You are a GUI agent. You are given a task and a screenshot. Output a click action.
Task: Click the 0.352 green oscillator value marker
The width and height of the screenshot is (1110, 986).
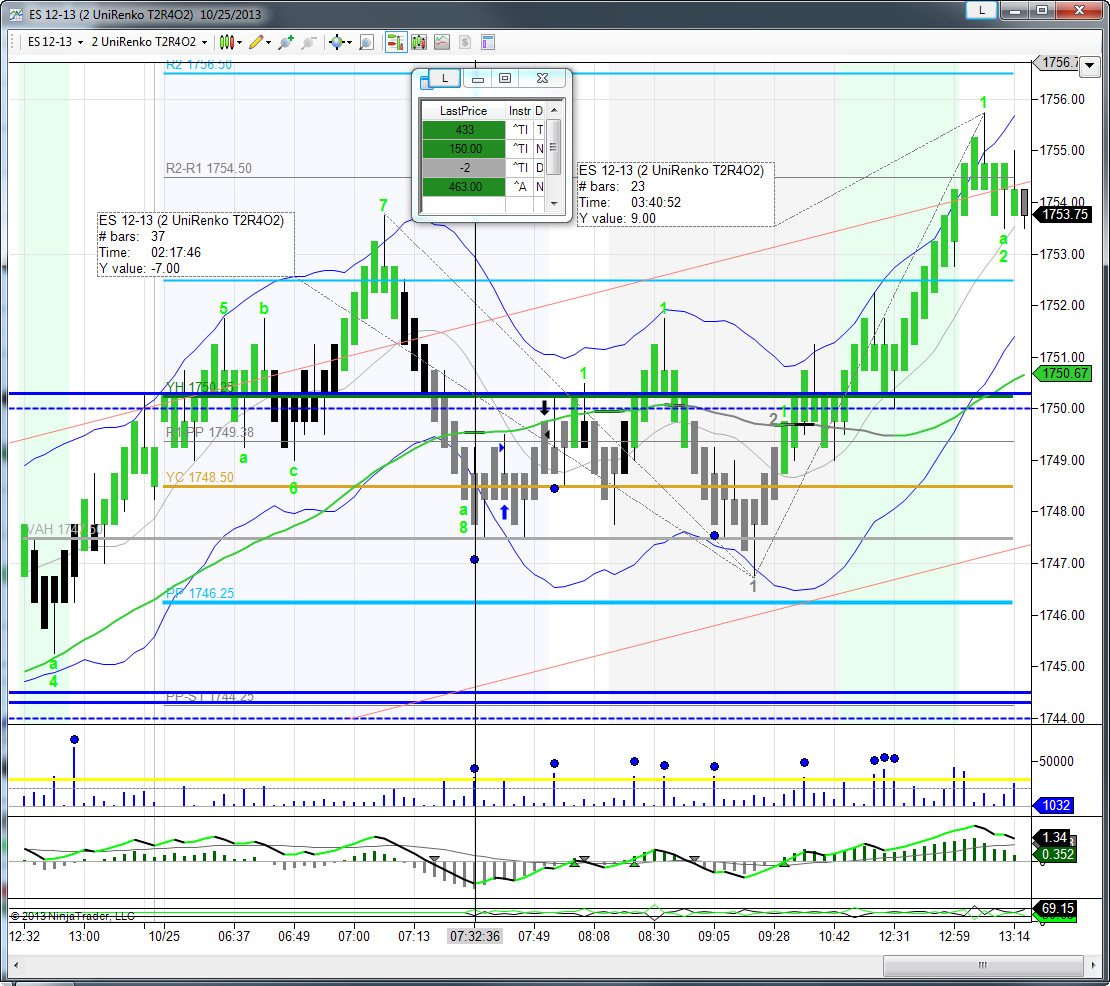(x=1056, y=855)
